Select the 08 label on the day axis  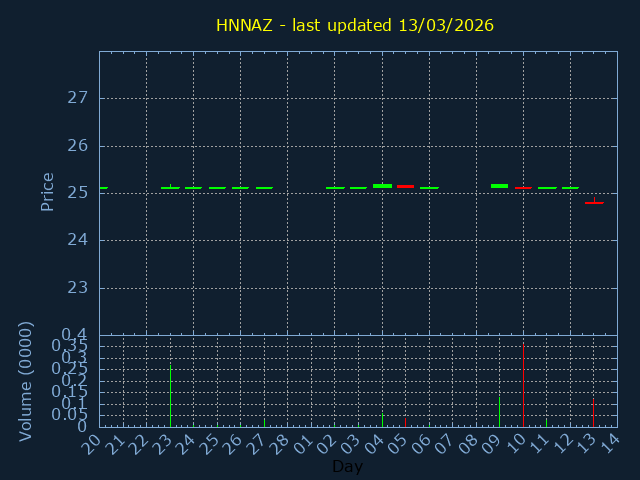pyautogui.click(x=468, y=444)
